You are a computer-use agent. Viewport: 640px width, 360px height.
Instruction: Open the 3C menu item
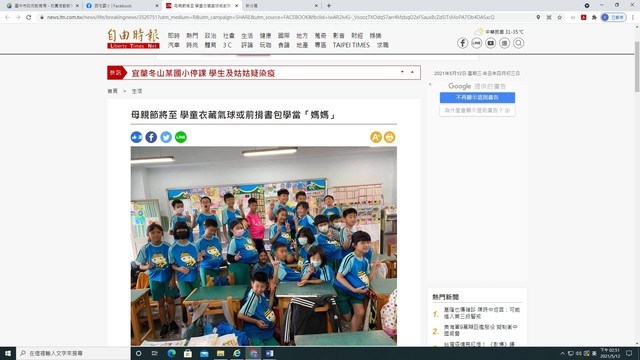point(227,45)
